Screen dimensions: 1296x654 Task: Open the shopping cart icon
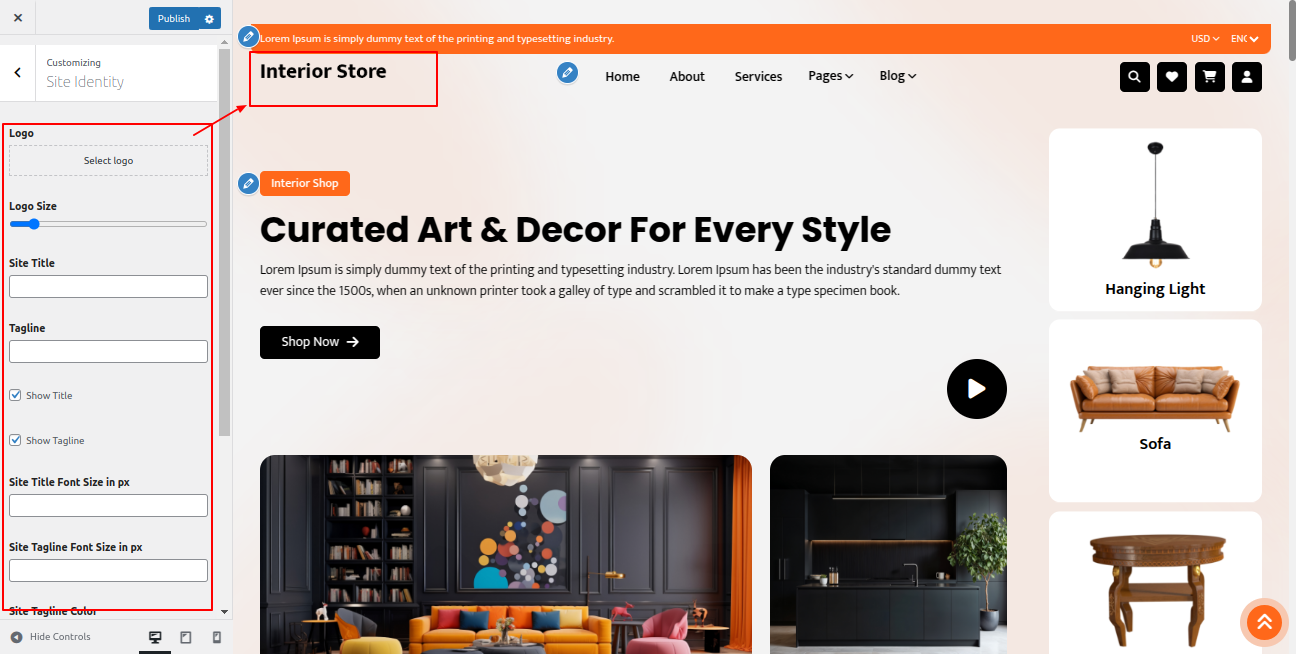click(1209, 77)
